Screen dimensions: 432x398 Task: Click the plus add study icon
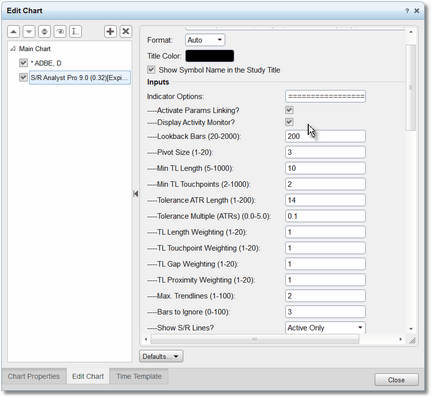coord(110,32)
